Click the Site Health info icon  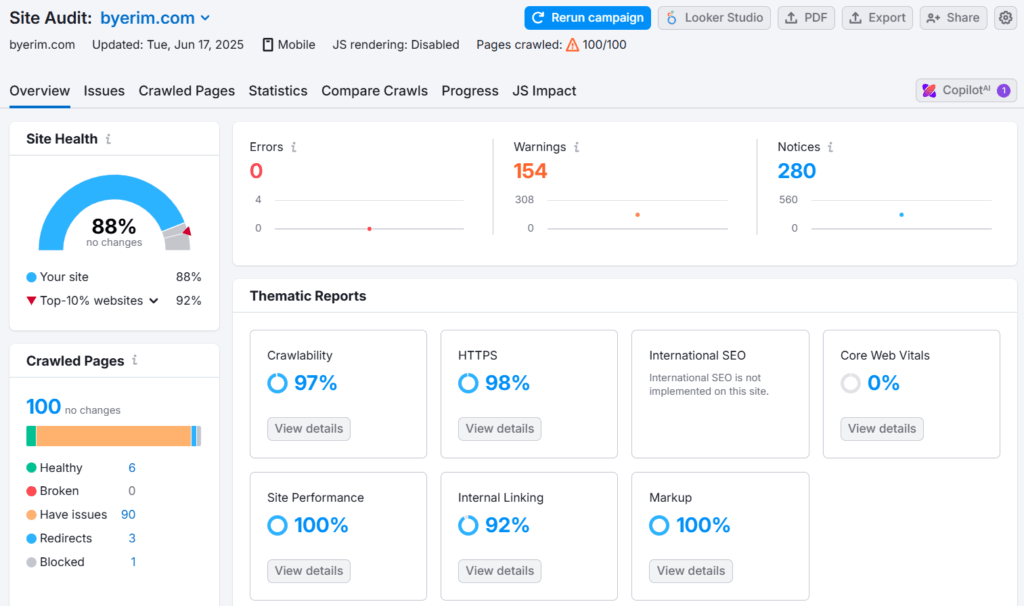[x=108, y=138]
